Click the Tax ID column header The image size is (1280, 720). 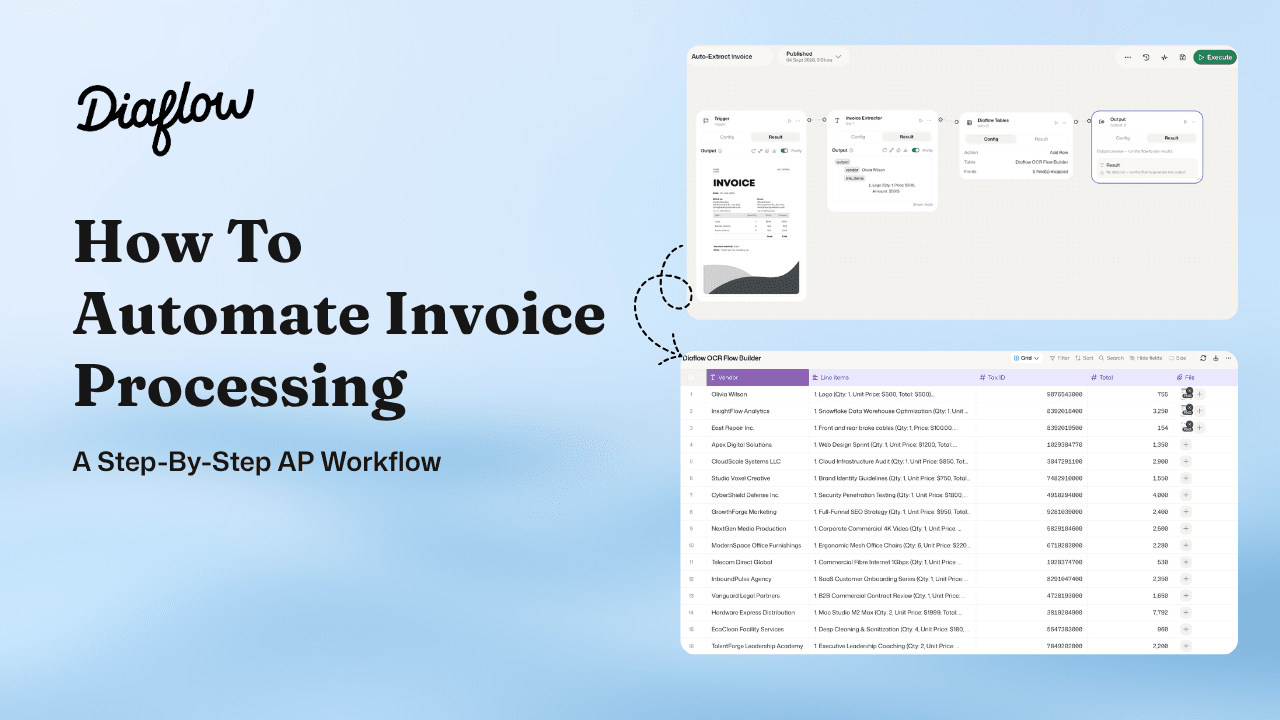tap(1033, 377)
